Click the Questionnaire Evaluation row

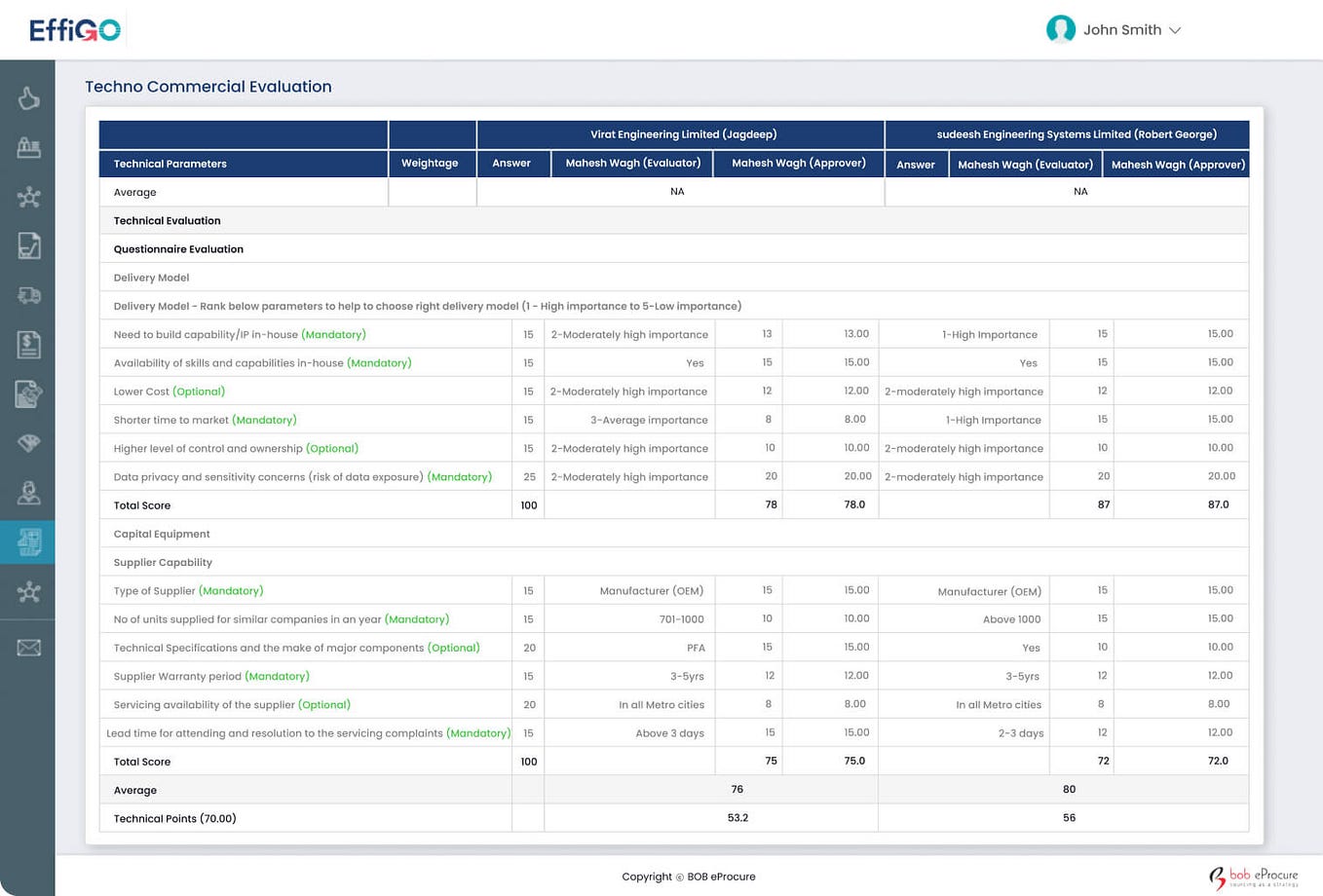tap(674, 249)
